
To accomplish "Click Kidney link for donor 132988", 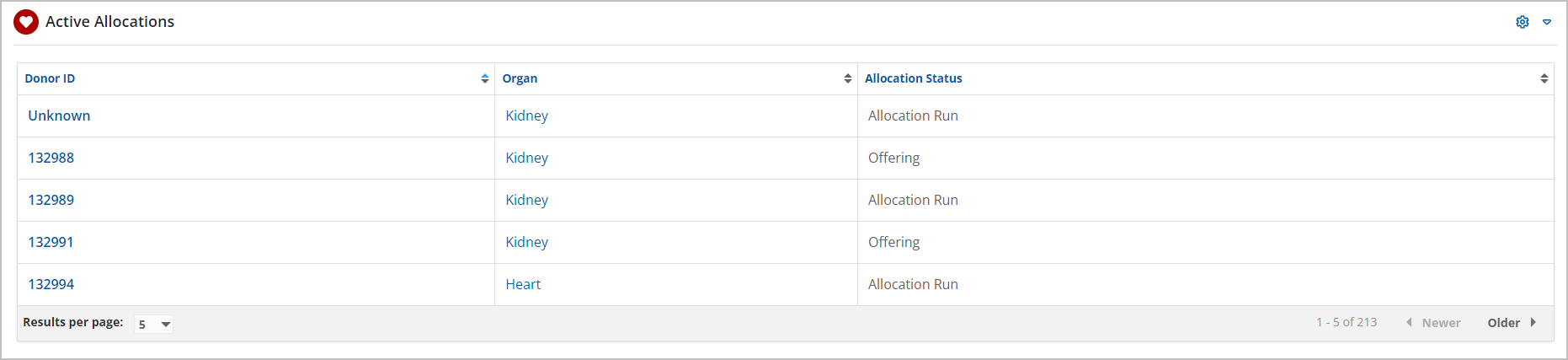I will coord(527,158).
